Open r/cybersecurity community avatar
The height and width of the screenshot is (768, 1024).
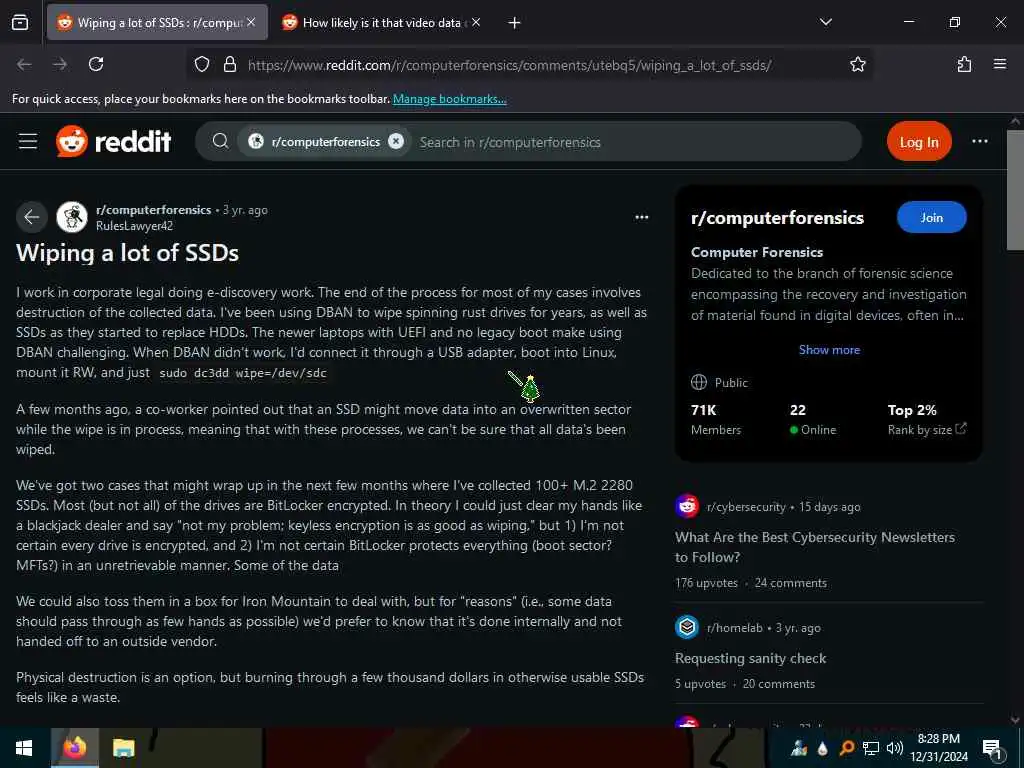point(687,506)
